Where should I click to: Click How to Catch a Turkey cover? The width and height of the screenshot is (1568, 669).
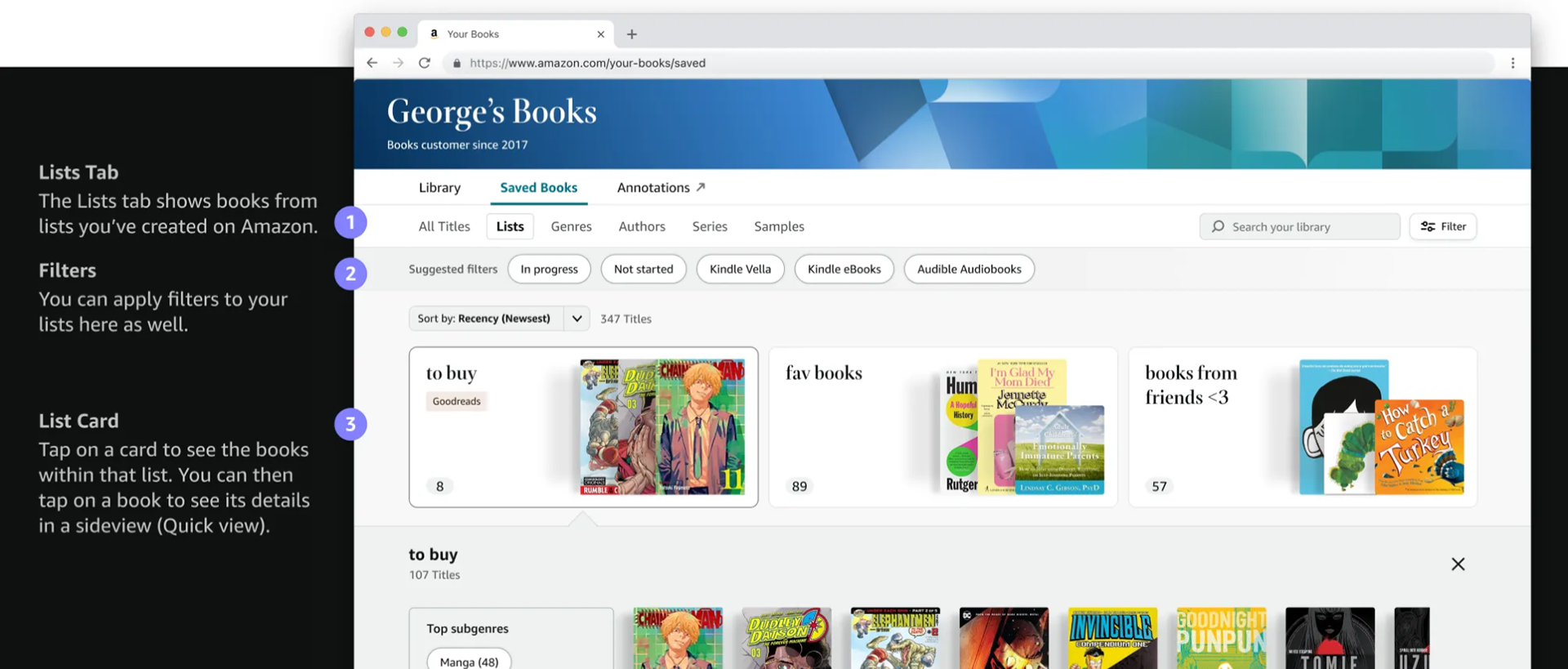click(1419, 447)
